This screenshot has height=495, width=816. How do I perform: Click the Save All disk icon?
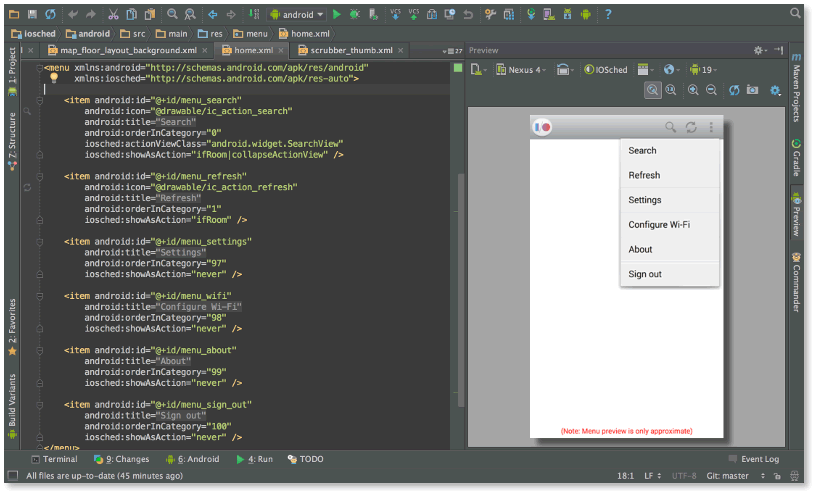click(32, 15)
